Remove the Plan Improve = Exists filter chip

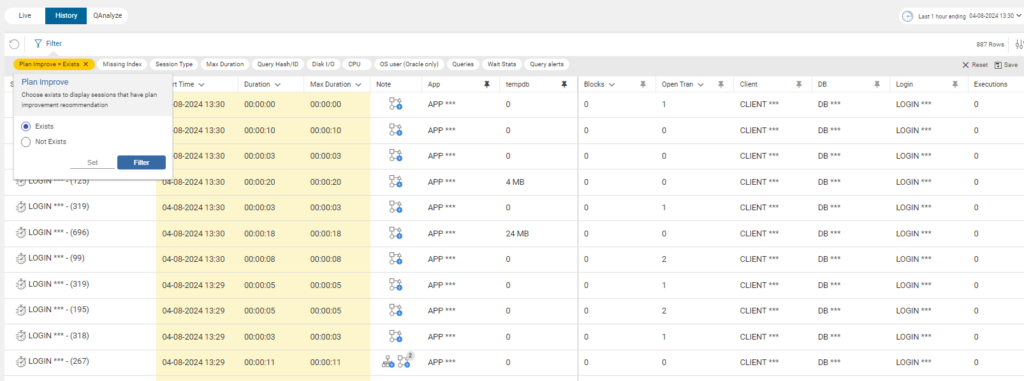(x=86, y=64)
